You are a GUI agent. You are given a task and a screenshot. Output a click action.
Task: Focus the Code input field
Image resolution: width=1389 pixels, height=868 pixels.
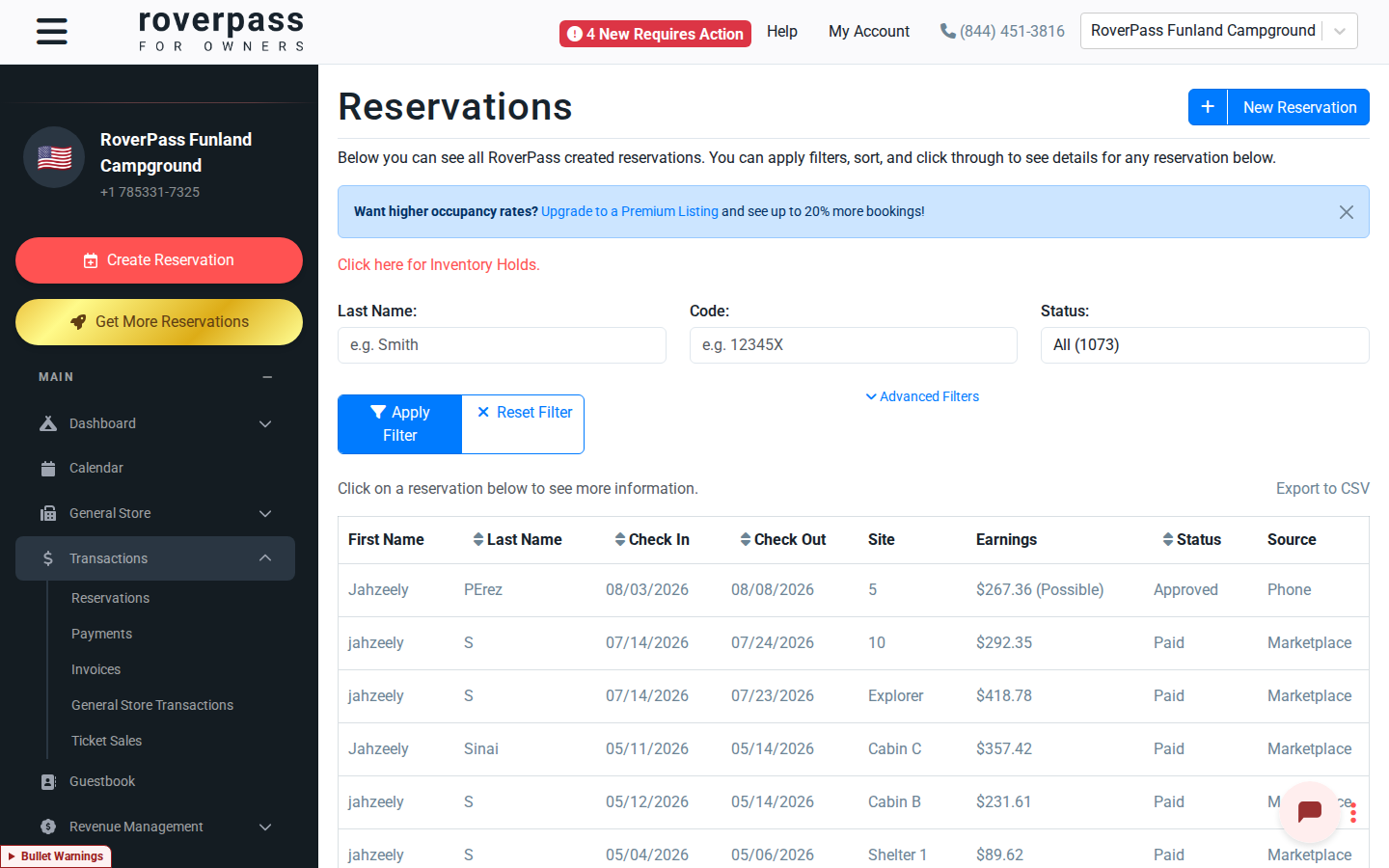pyautogui.click(x=854, y=345)
